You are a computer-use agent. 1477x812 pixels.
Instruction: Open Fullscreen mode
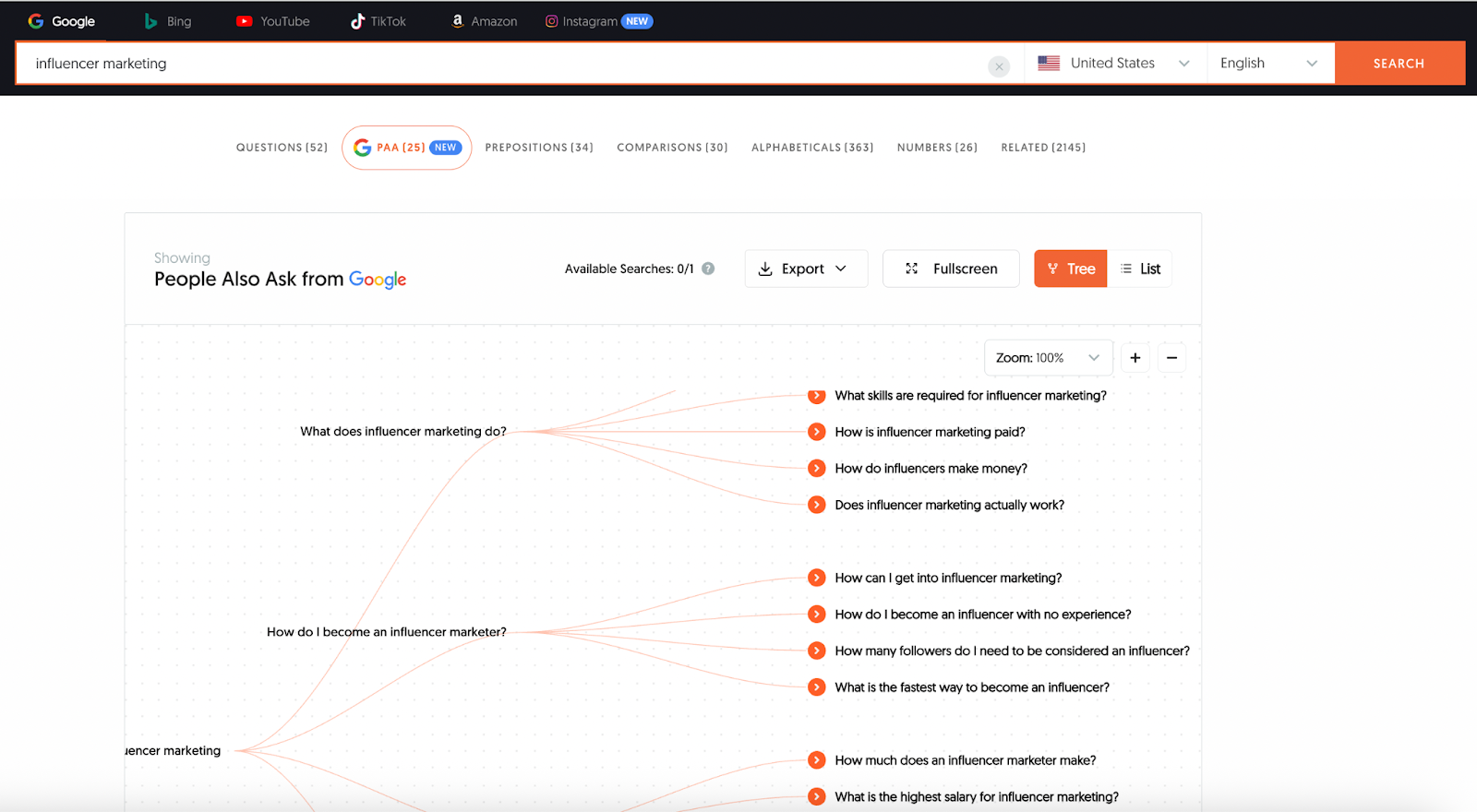(x=951, y=269)
